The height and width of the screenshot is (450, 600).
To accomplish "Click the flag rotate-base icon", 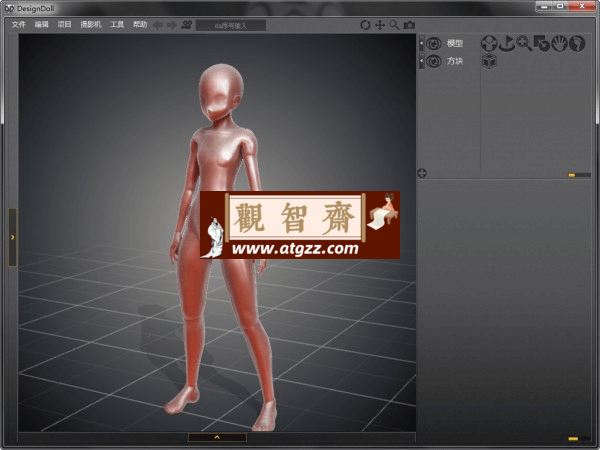I will click(x=507, y=43).
